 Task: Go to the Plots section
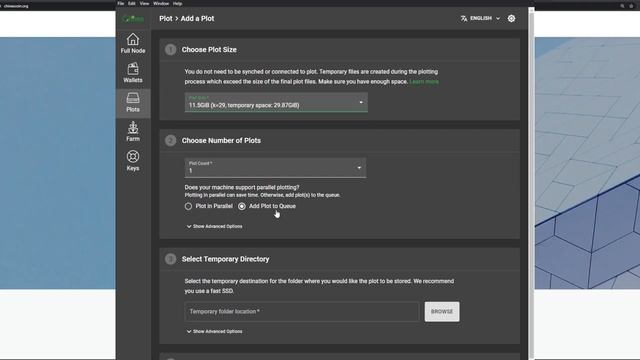(133, 103)
